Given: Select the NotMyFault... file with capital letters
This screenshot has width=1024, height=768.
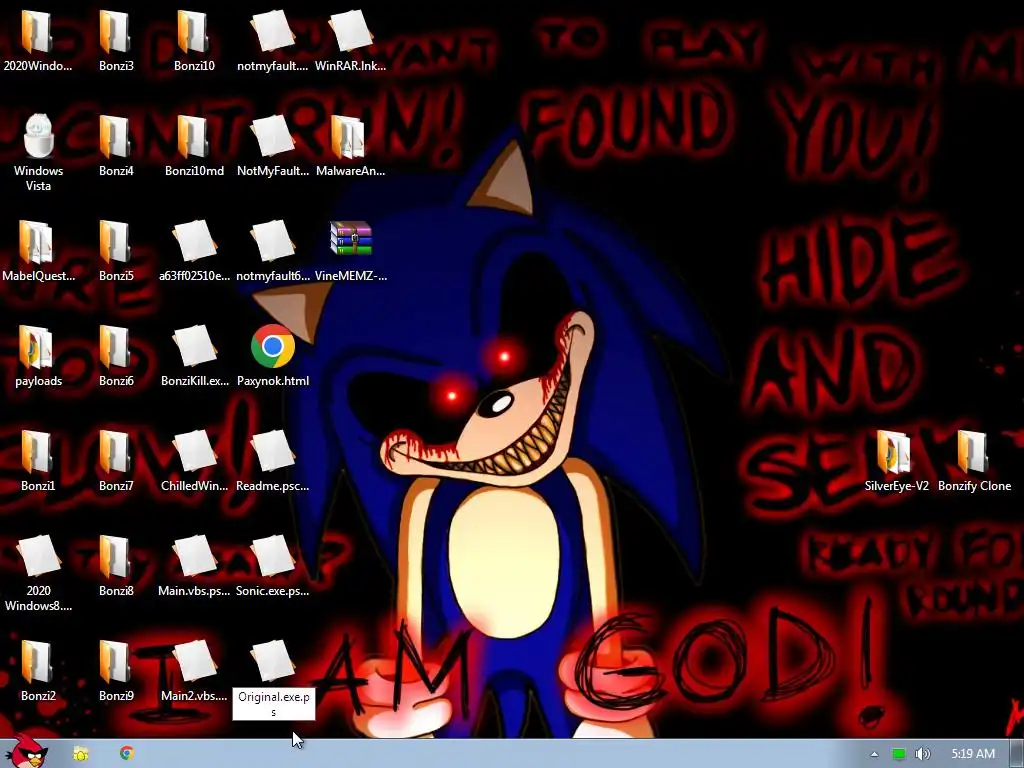Looking at the screenshot, I should tap(272, 137).
